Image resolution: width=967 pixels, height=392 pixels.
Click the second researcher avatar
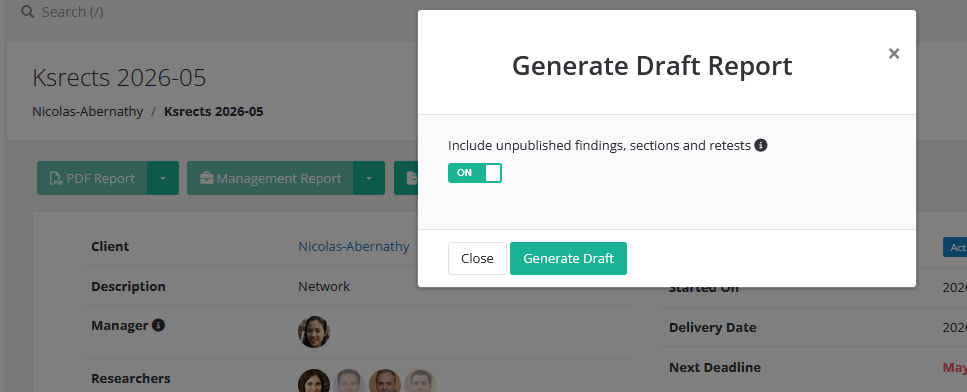350,381
